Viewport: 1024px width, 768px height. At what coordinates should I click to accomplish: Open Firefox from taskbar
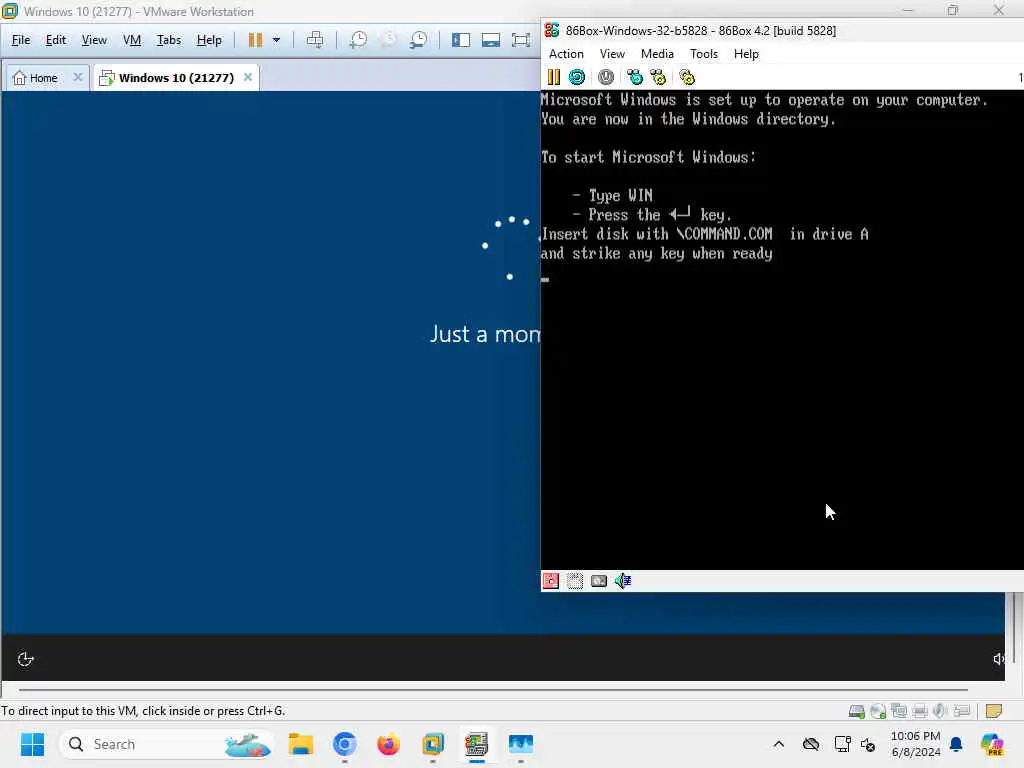coord(389,744)
